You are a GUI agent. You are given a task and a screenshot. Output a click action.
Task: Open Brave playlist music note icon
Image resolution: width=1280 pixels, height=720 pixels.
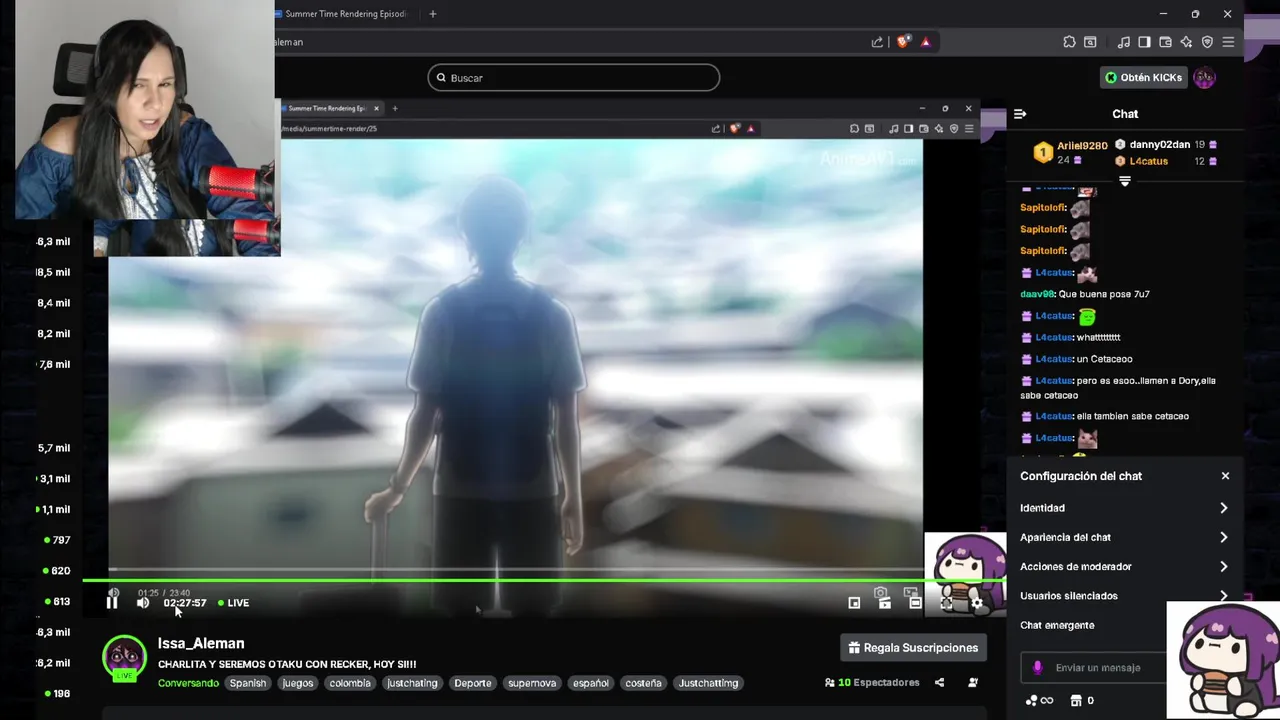click(1124, 42)
